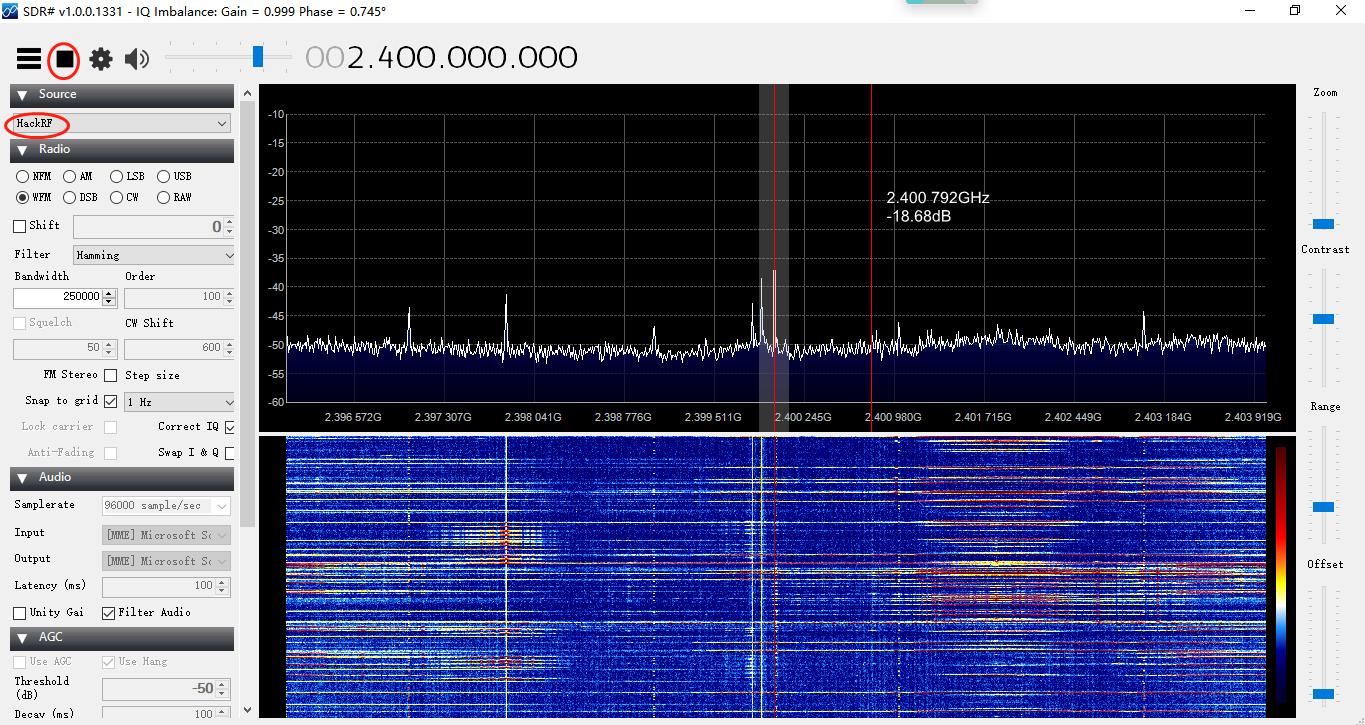This screenshot has height=725, width=1365.
Task: Open the hamburger main menu
Action: click(x=29, y=60)
